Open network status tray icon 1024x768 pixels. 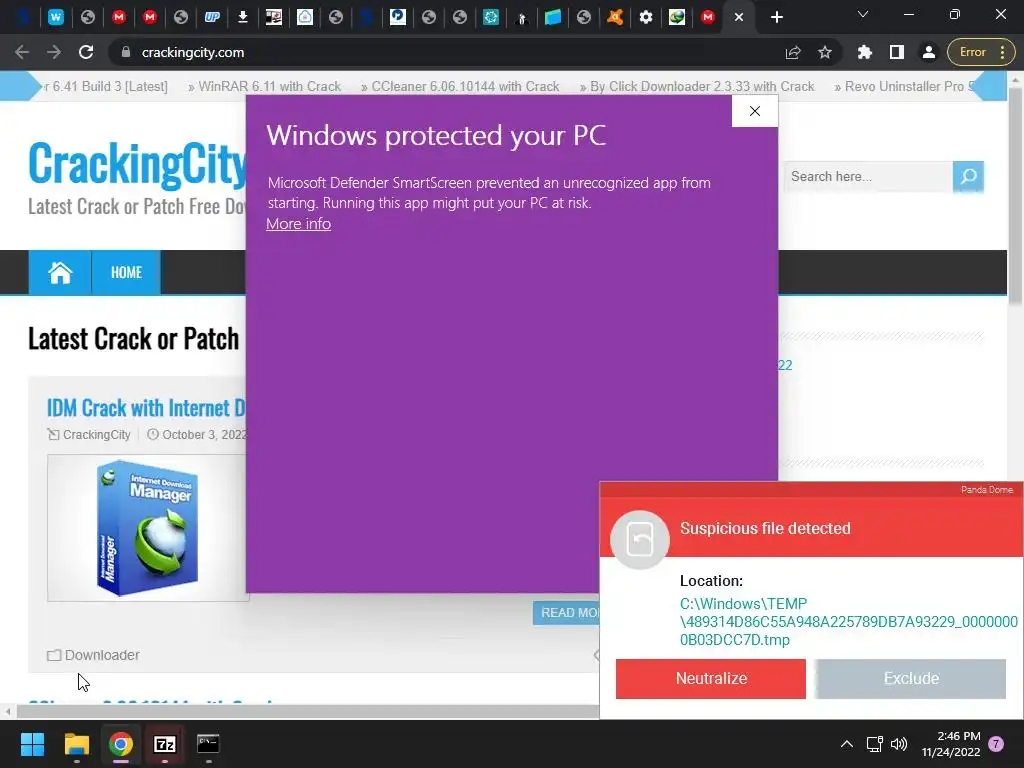pyautogui.click(x=874, y=744)
